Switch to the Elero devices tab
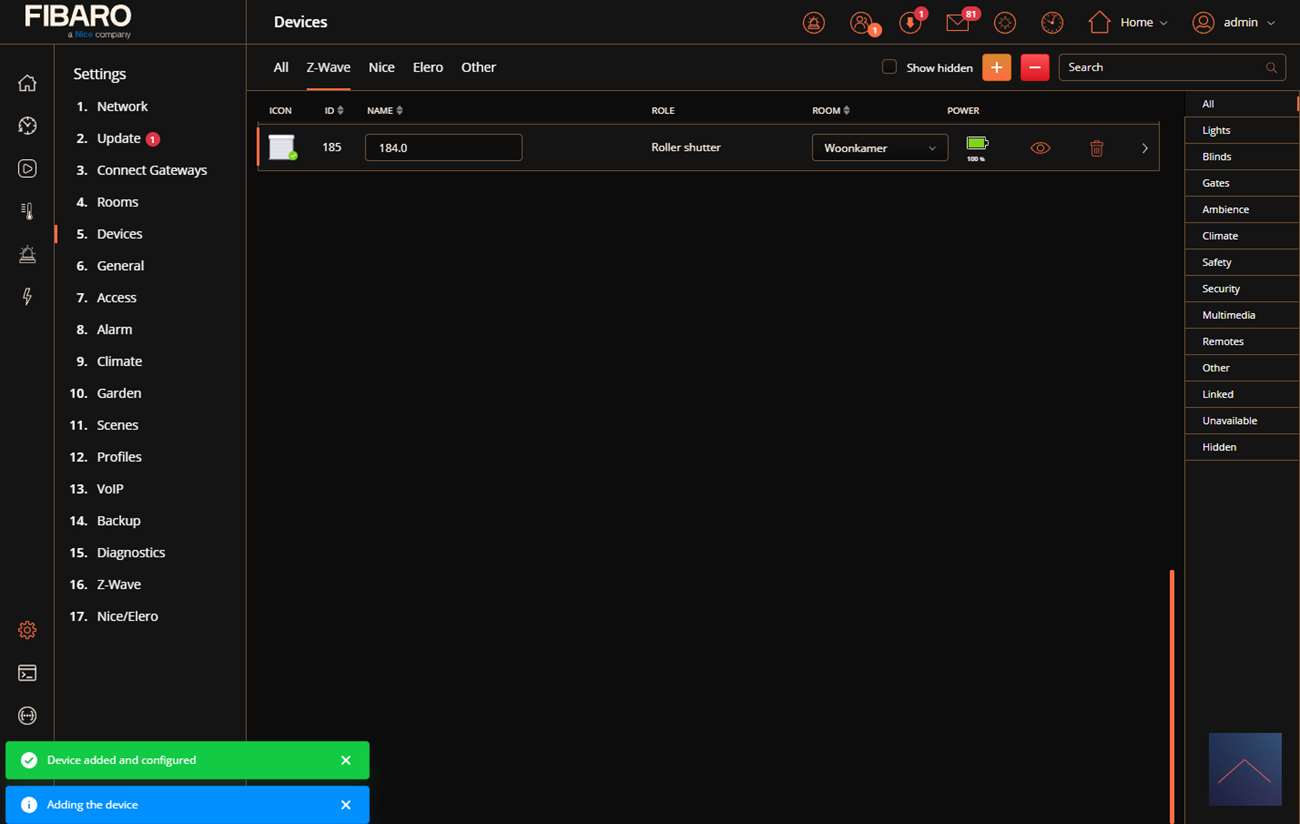Image resolution: width=1300 pixels, height=824 pixels. [x=427, y=67]
